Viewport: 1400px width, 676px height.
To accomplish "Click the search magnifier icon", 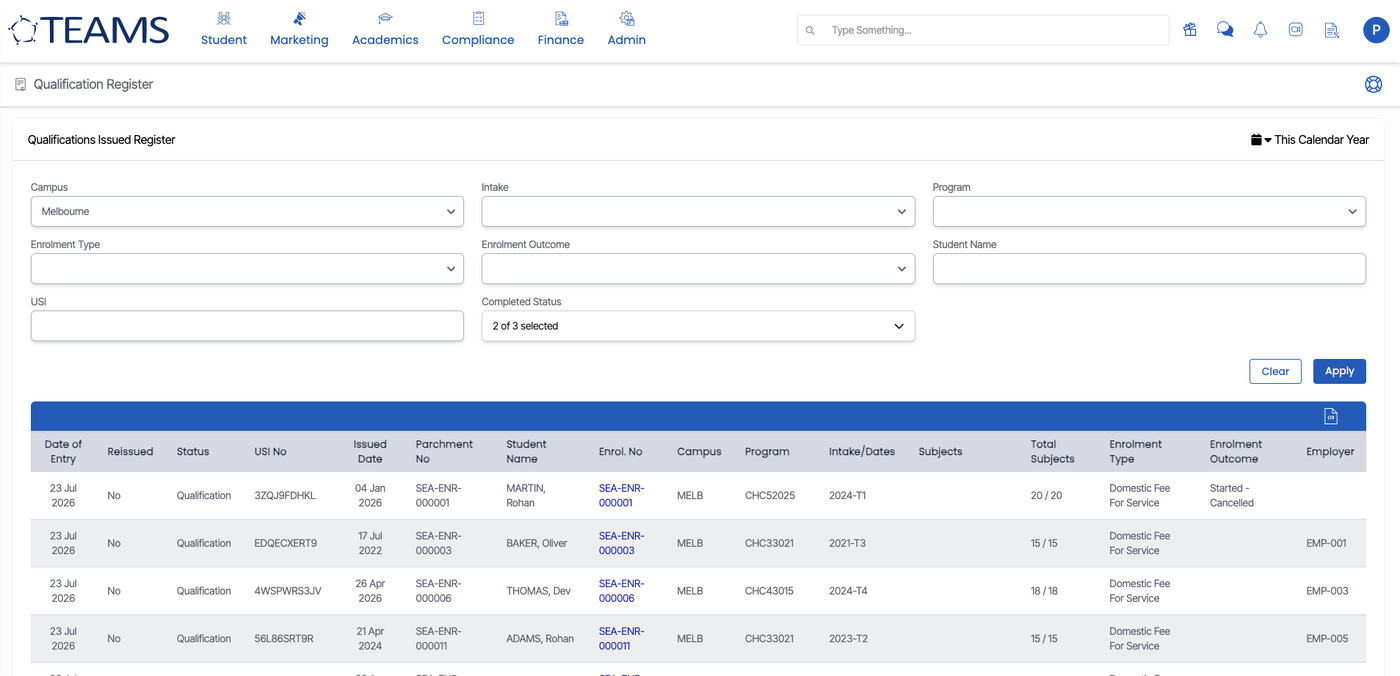I will pos(810,30).
